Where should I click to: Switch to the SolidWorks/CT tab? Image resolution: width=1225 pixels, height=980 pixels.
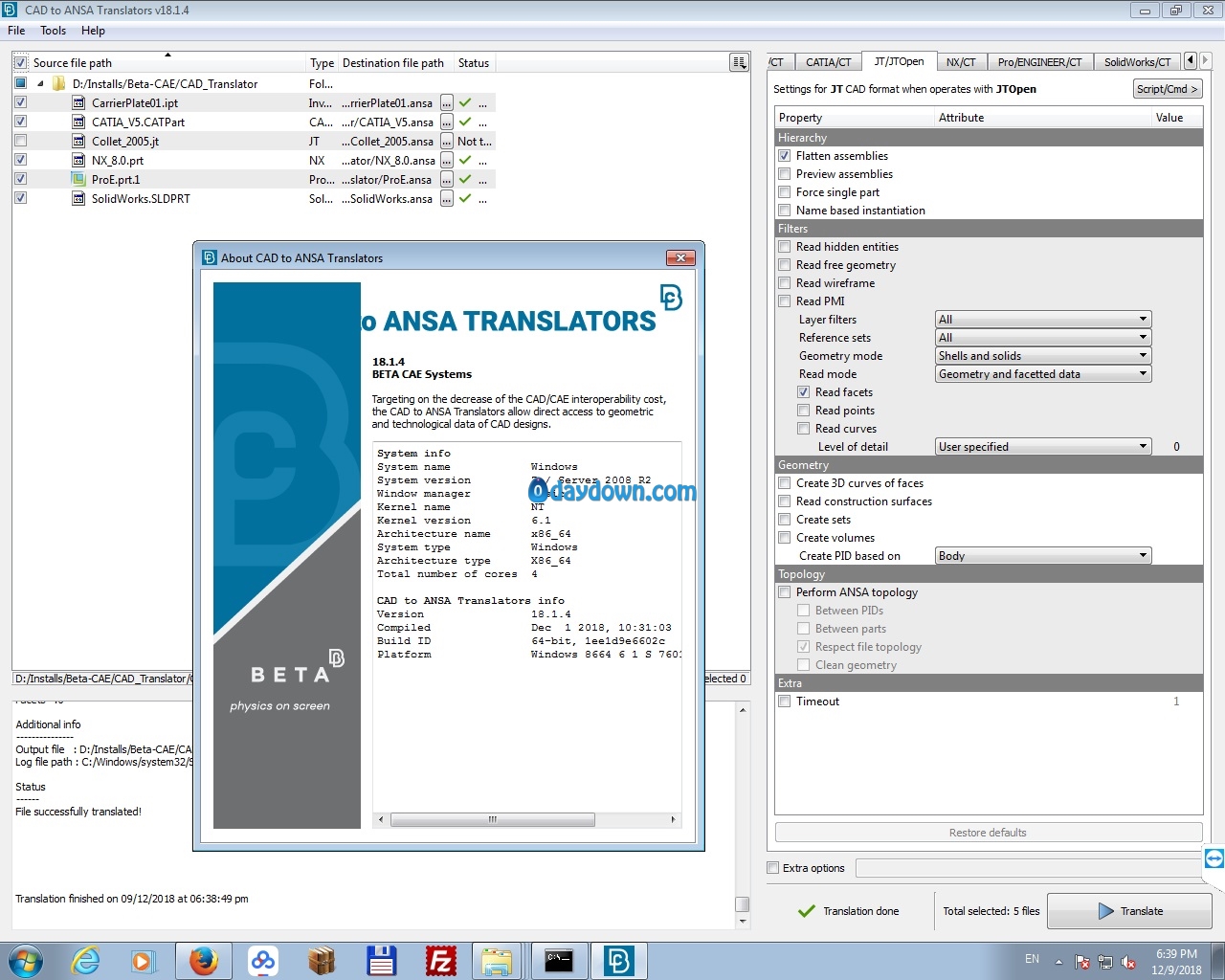tap(1137, 62)
